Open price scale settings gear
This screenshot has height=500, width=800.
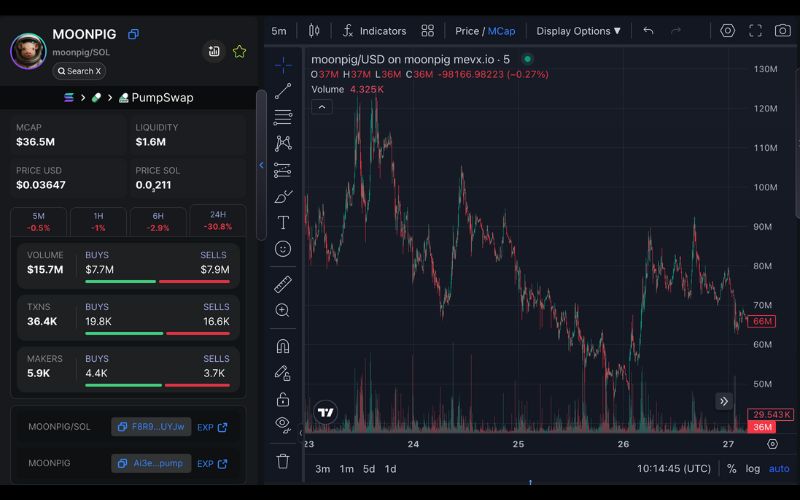(x=772, y=444)
